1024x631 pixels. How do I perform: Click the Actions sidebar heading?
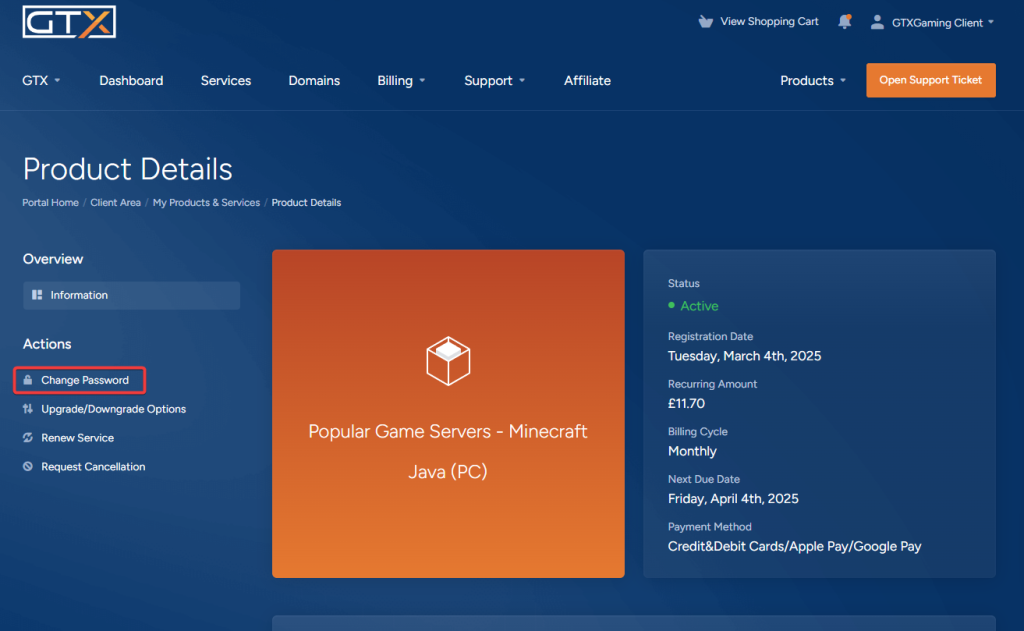[47, 344]
